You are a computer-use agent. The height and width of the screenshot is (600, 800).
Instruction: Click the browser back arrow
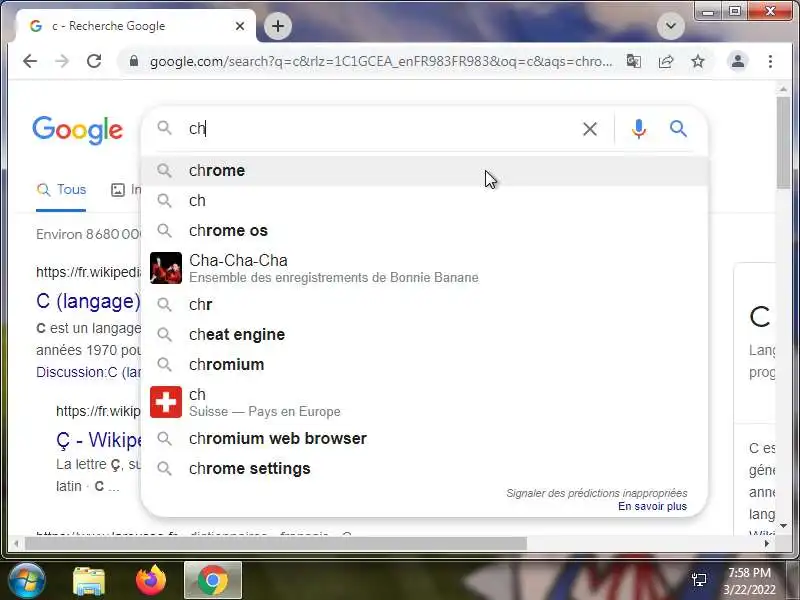tap(30, 61)
